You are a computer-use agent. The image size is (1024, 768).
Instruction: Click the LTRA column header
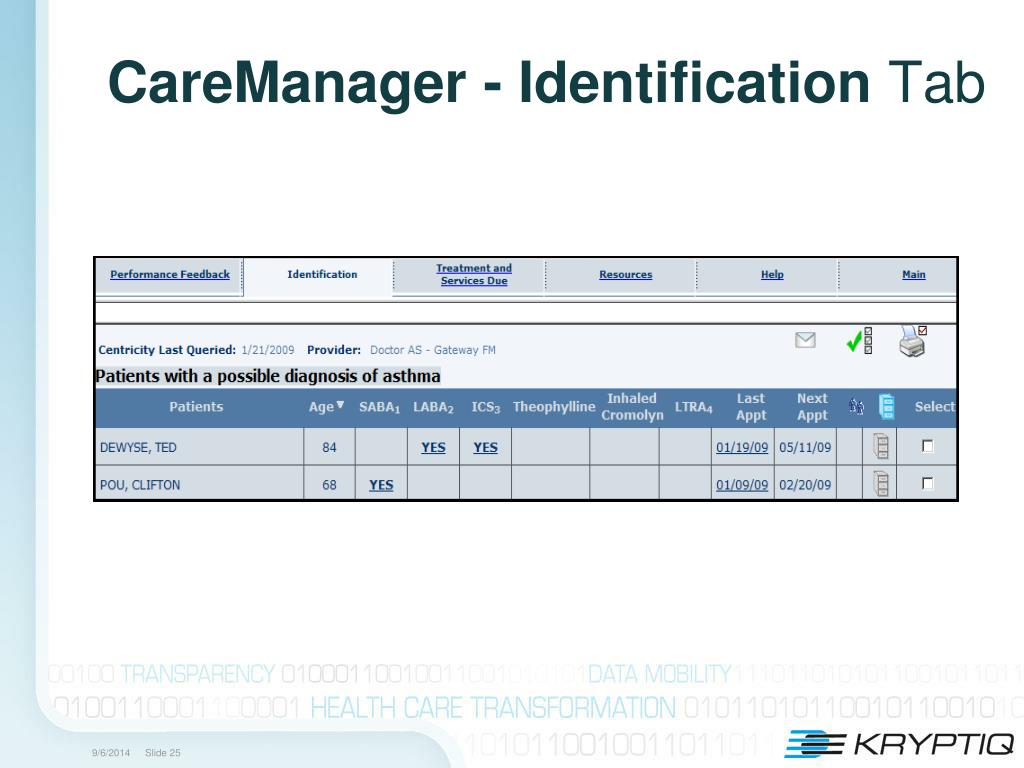click(x=693, y=408)
